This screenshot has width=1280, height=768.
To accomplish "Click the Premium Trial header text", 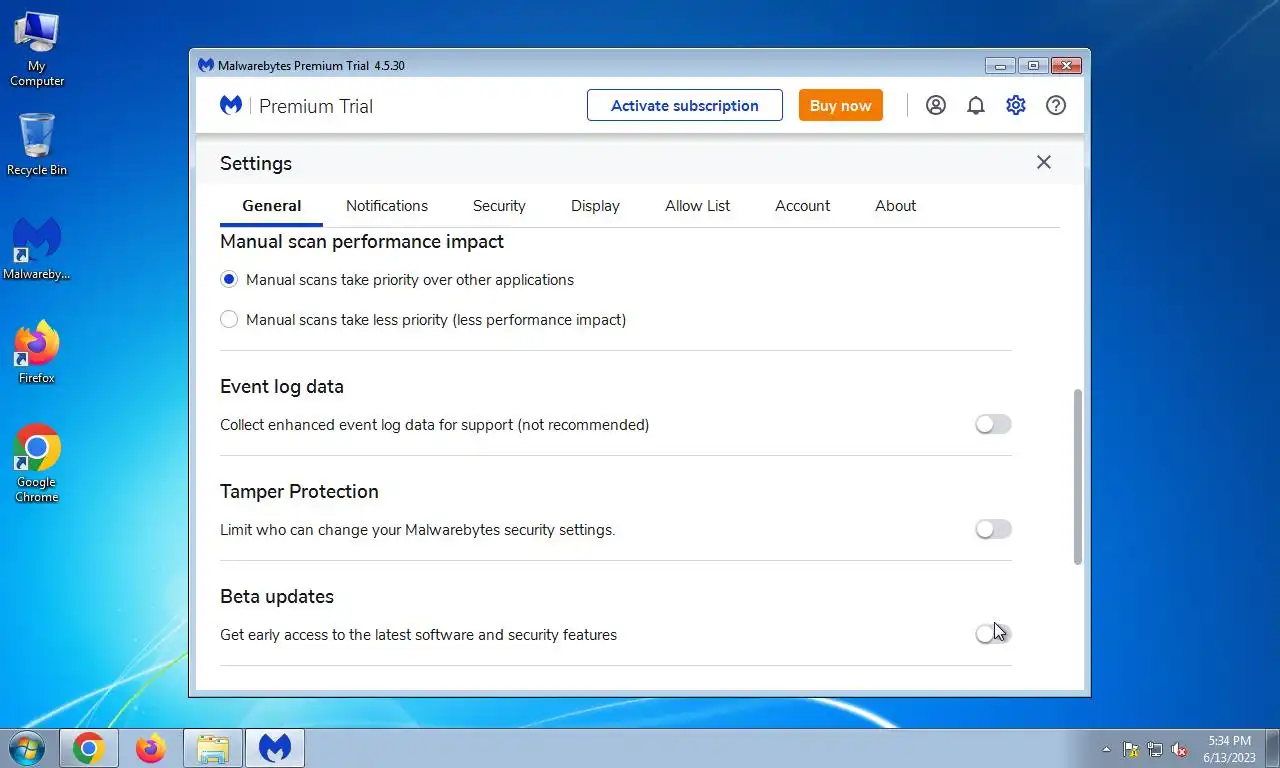I will pyautogui.click(x=316, y=106).
